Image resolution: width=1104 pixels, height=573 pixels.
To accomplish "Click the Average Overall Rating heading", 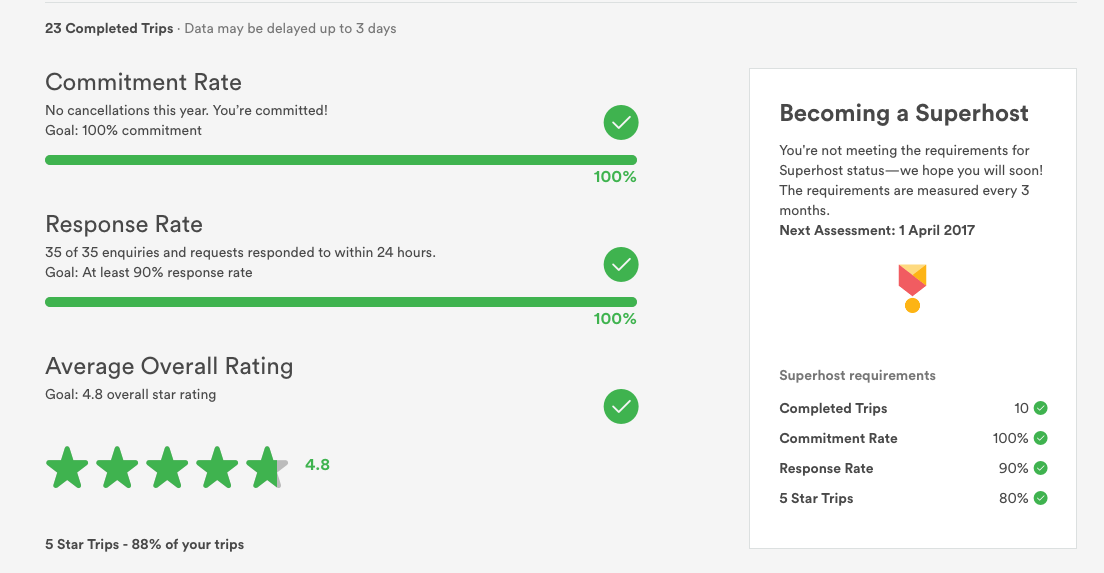I will pyautogui.click(x=169, y=366).
